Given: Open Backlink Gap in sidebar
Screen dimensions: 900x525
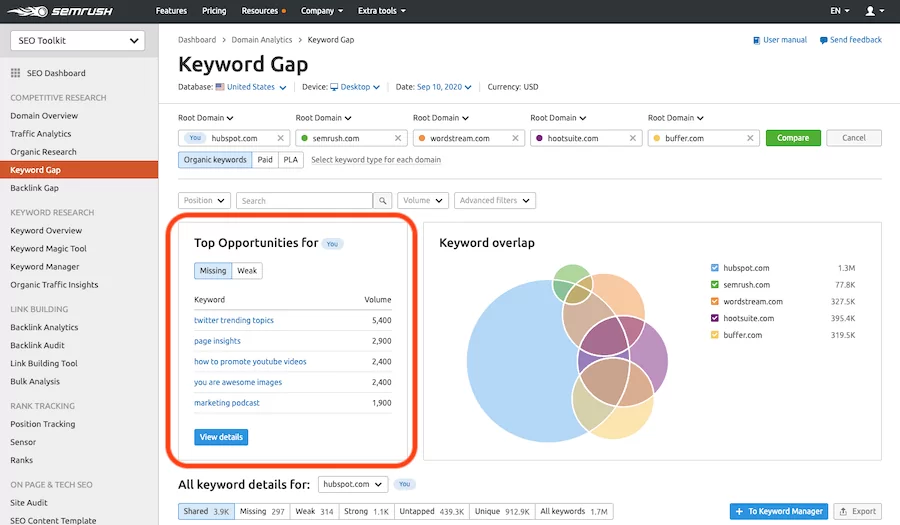Looking at the screenshot, I should tap(34, 188).
